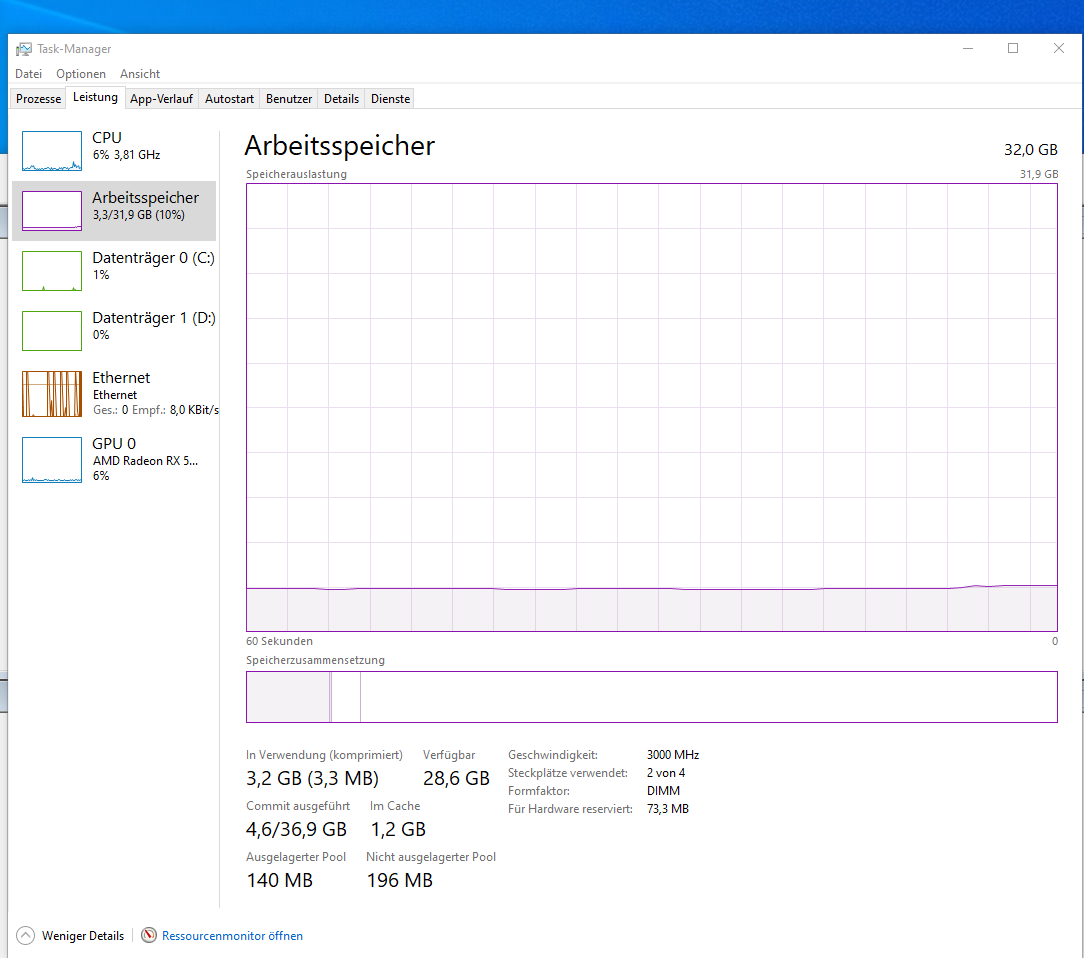The height and width of the screenshot is (958, 1084).
Task: Click the '3,2 GB (3,3 MB)' in-use value
Action: [312, 778]
